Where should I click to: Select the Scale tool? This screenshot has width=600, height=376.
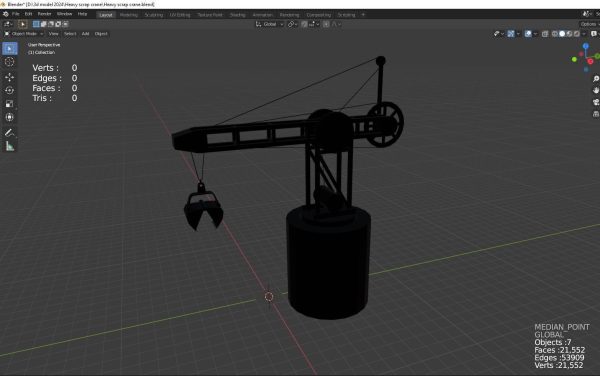click(x=10, y=104)
